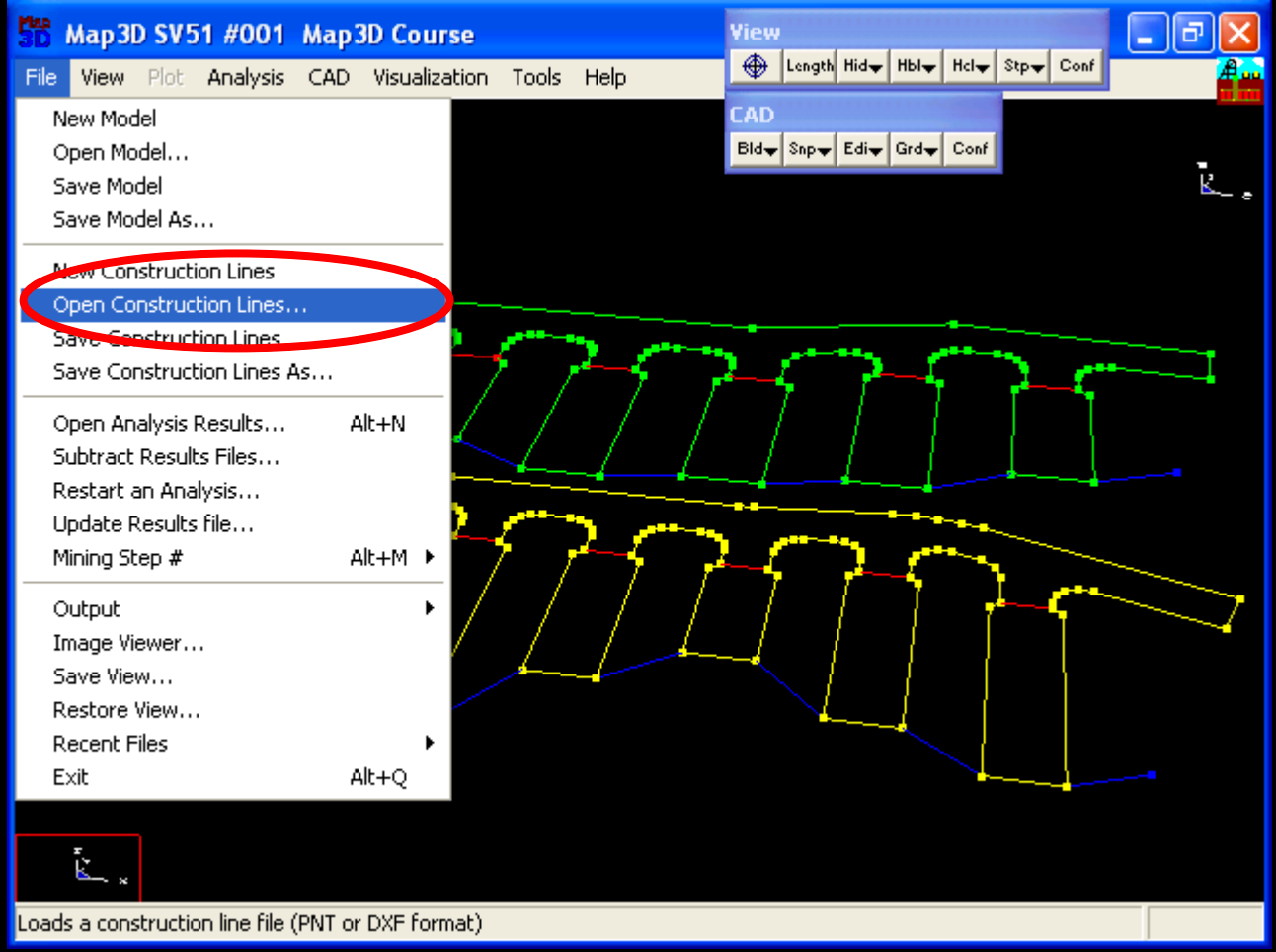This screenshot has height=952, width=1276.
Task: Choose Open Analysis Results...
Action: (232, 423)
